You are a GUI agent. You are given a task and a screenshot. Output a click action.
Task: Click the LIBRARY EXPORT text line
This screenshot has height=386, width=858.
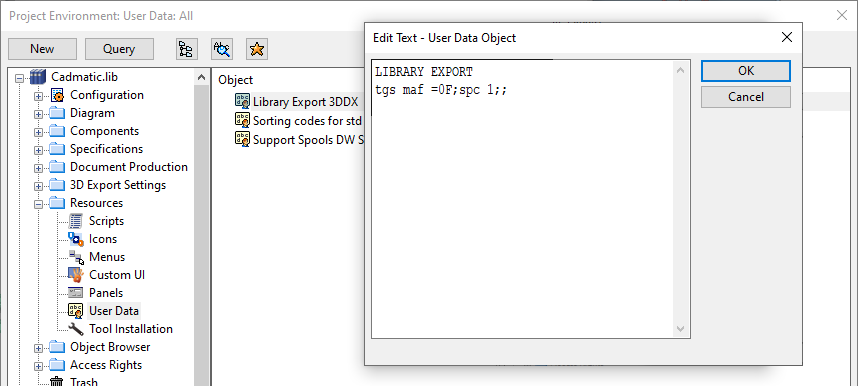424,72
